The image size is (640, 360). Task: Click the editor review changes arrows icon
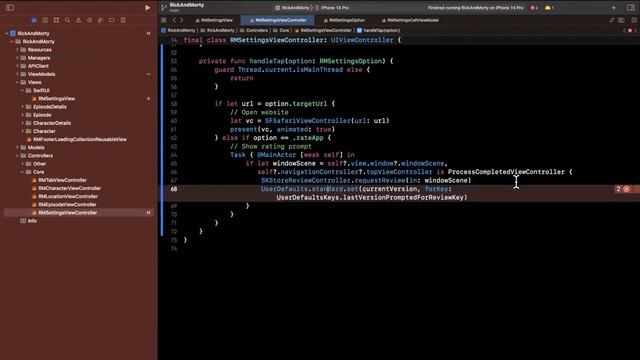tap(611, 20)
